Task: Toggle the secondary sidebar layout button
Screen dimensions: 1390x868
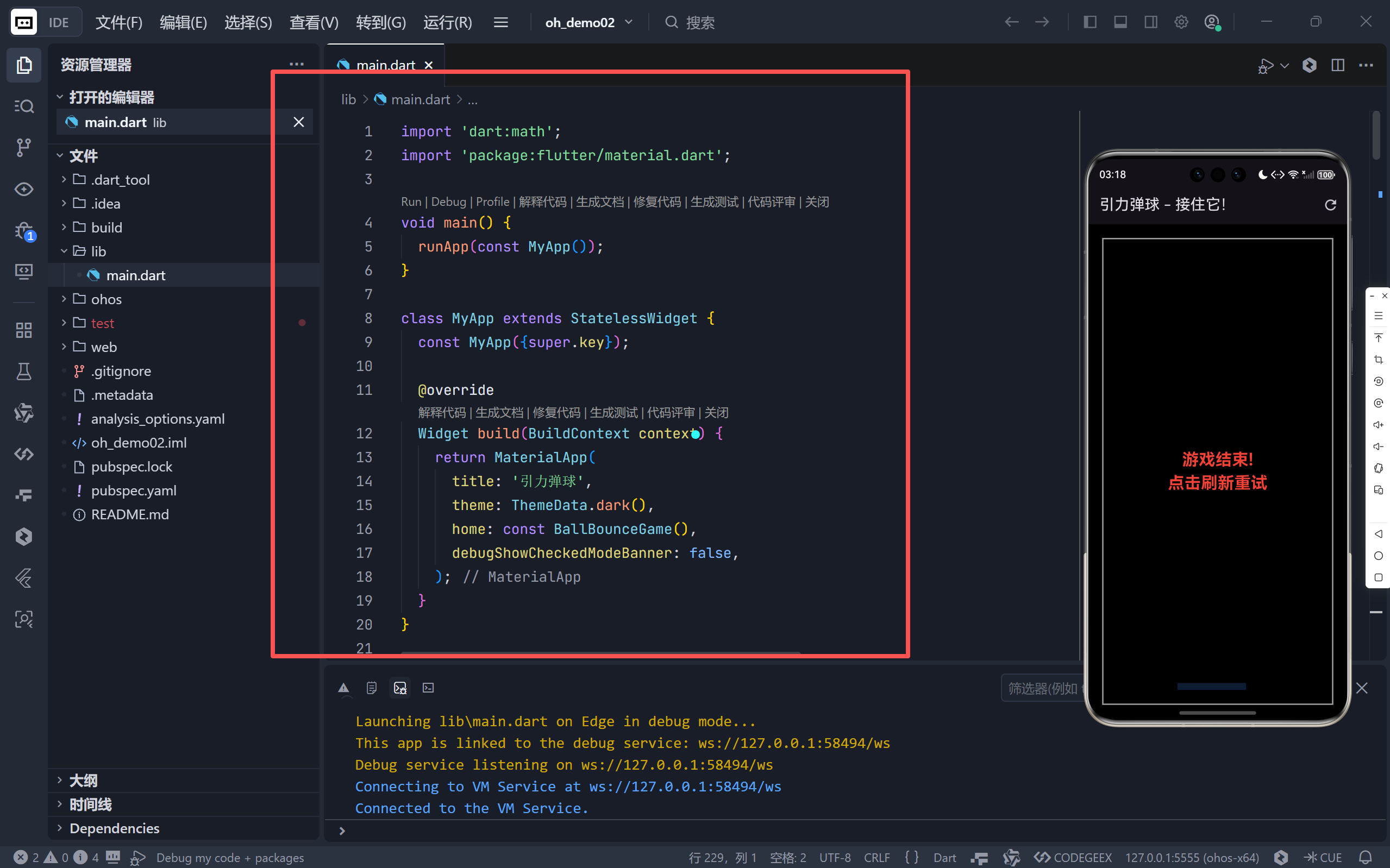Action: pos(1150,22)
